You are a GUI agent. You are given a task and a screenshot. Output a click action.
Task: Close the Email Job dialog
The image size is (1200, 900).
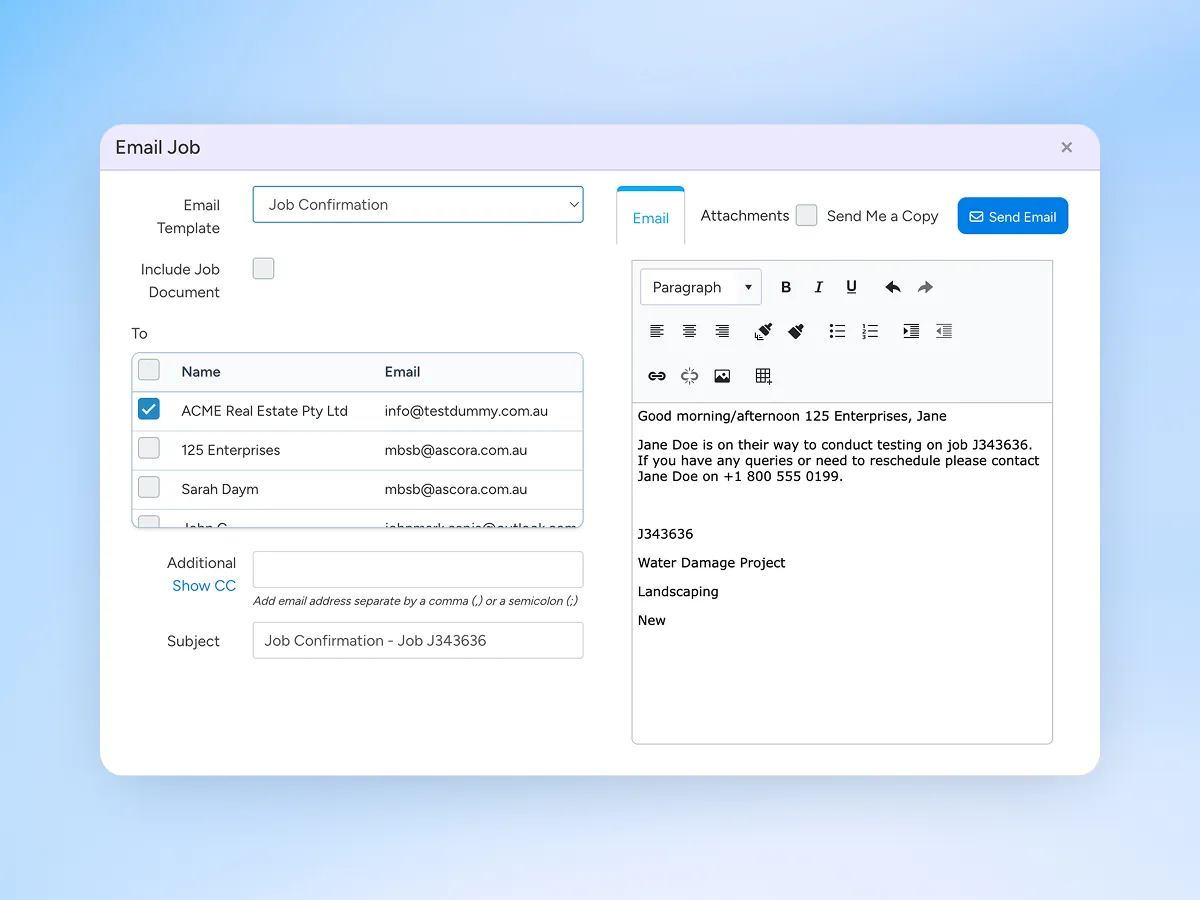pos(1067,147)
